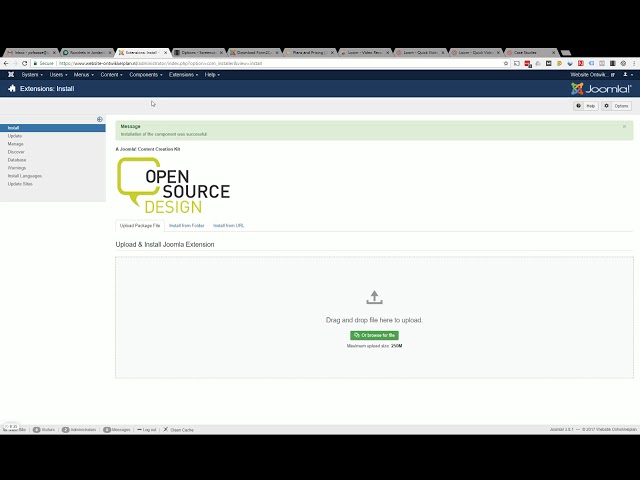Viewport: 640px width, 480px height.
Task: Click the Secure padlock icon in the address bar
Action: (x=36, y=63)
